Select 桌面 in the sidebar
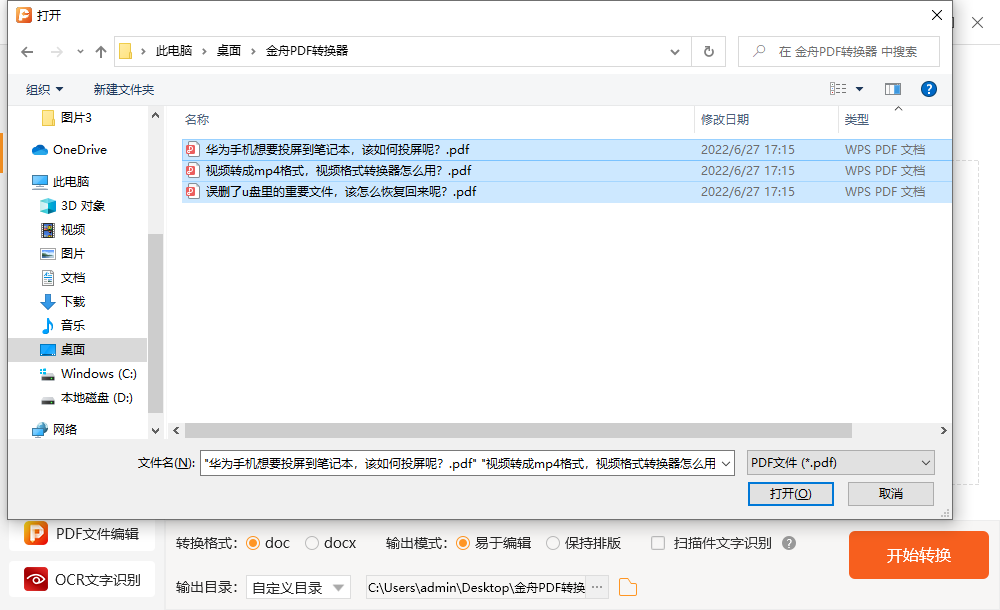 pos(78,350)
